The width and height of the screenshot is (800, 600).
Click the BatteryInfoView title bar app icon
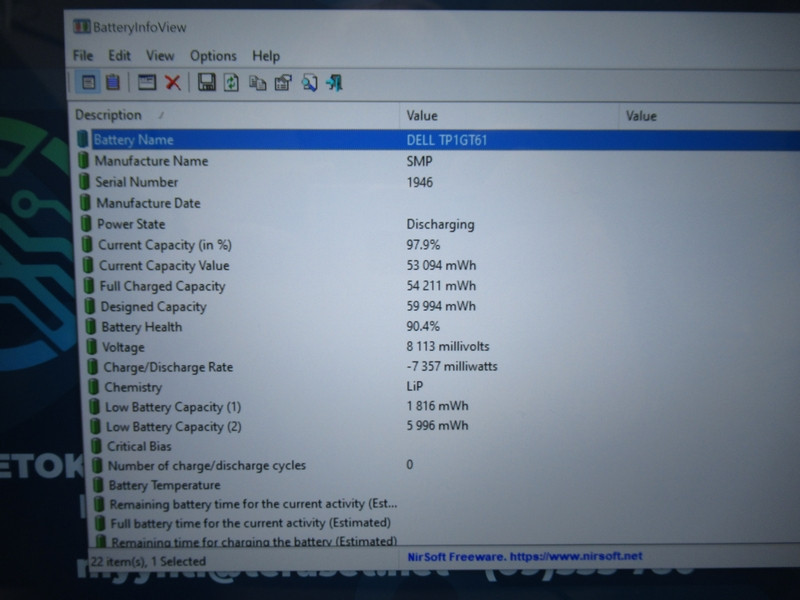point(81,27)
